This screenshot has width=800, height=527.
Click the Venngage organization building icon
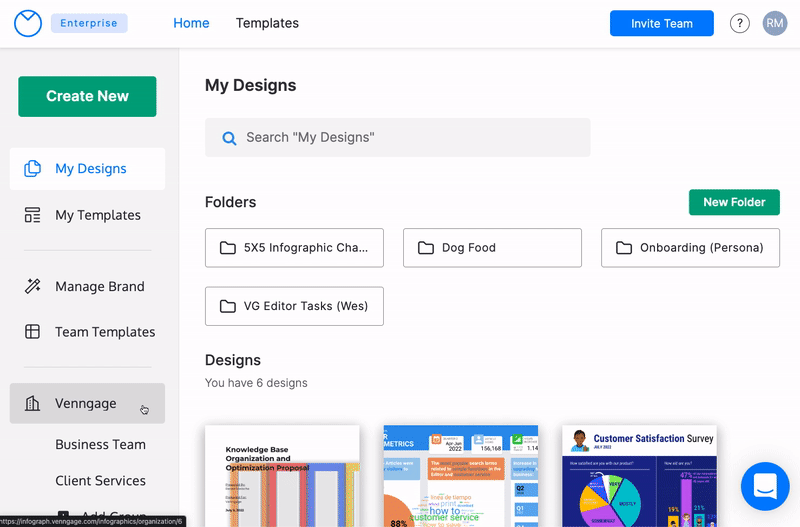coord(33,404)
